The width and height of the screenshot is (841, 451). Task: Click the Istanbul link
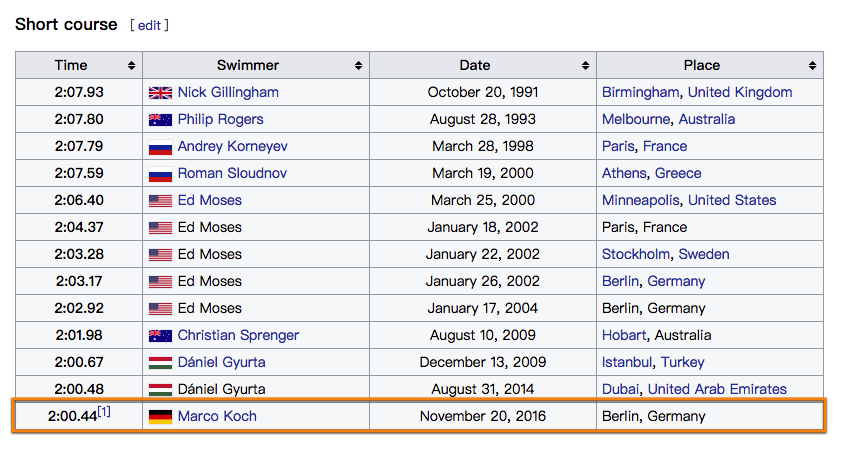626,362
